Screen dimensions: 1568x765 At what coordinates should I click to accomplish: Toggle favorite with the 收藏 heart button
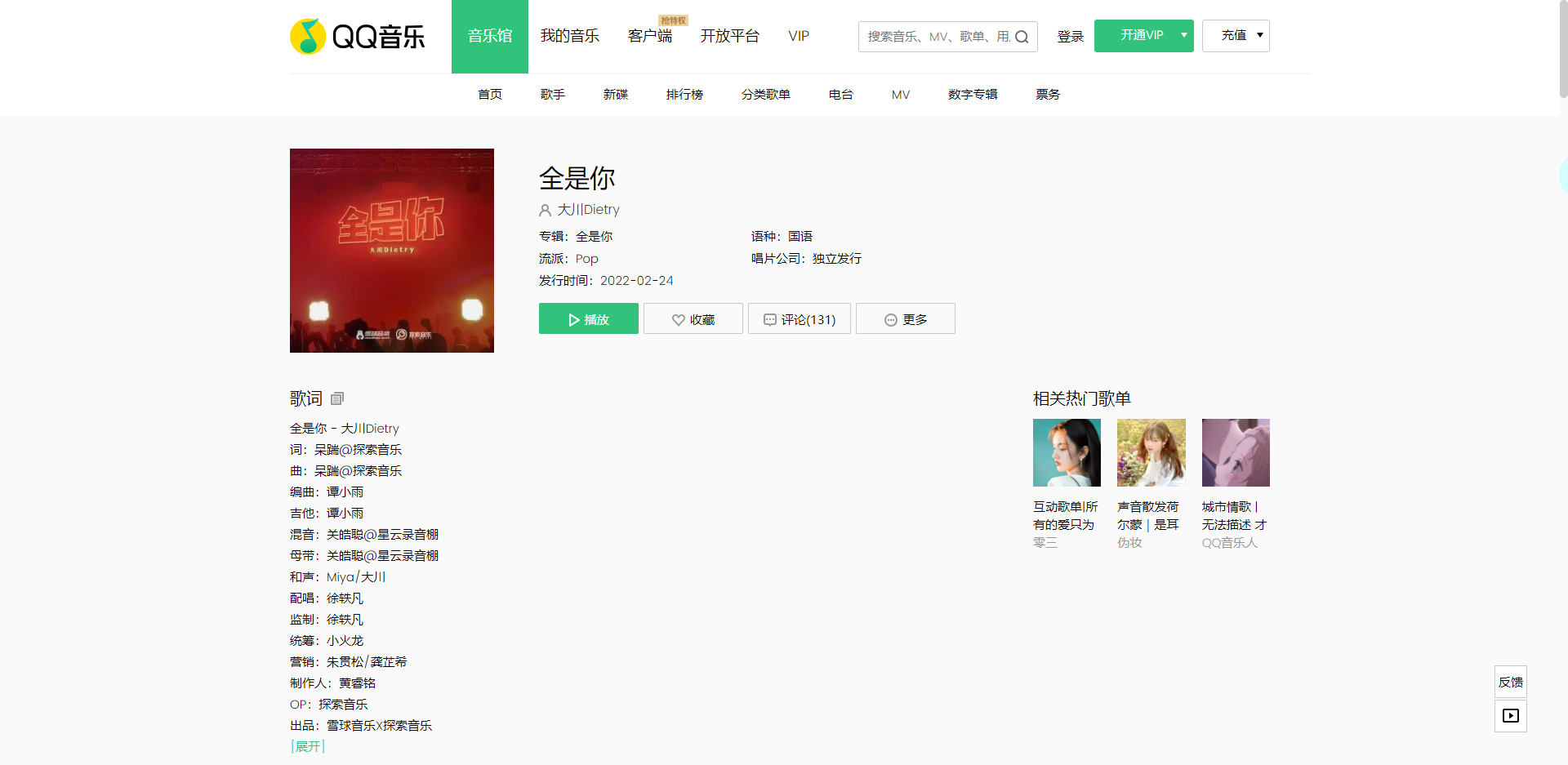pyautogui.click(x=693, y=319)
